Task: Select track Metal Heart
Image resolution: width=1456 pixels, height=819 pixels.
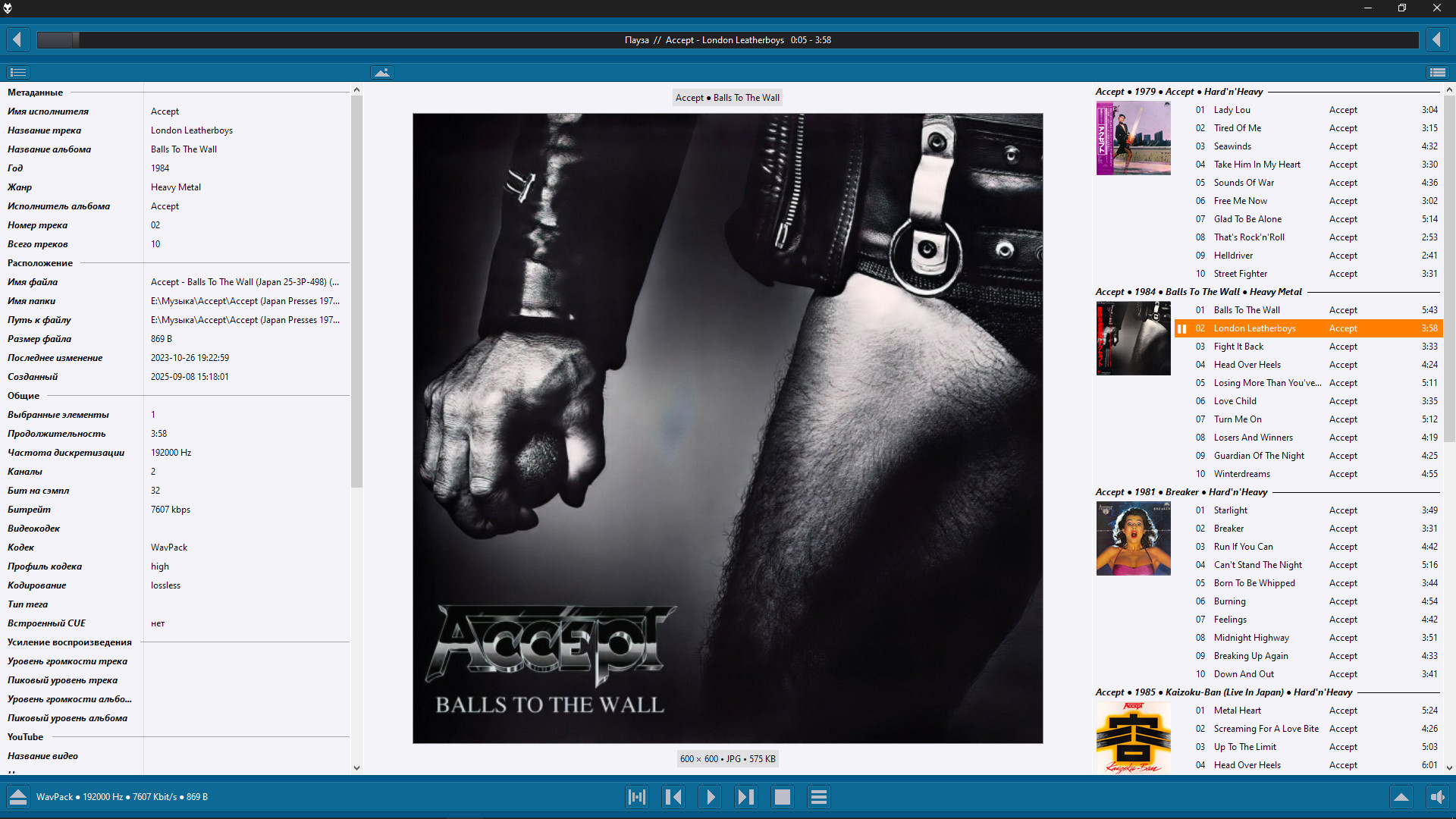Action: click(1308, 711)
